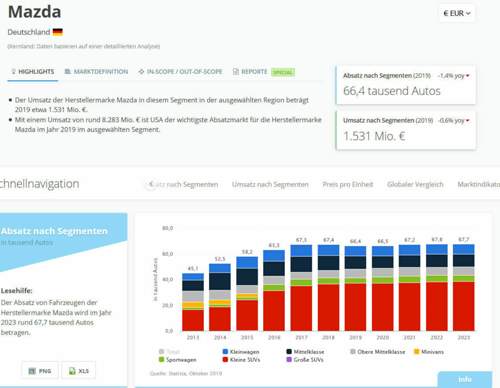Click the XLS spreadsheet file icon

coord(72,371)
